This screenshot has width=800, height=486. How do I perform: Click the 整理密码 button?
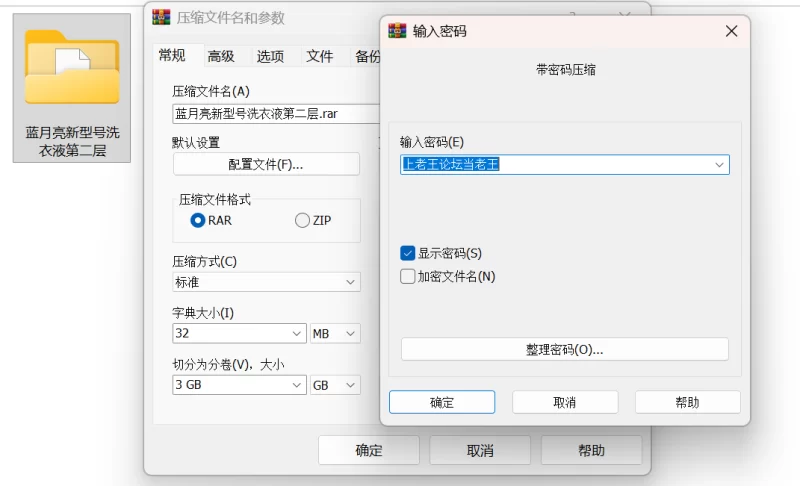pyautogui.click(x=564, y=350)
